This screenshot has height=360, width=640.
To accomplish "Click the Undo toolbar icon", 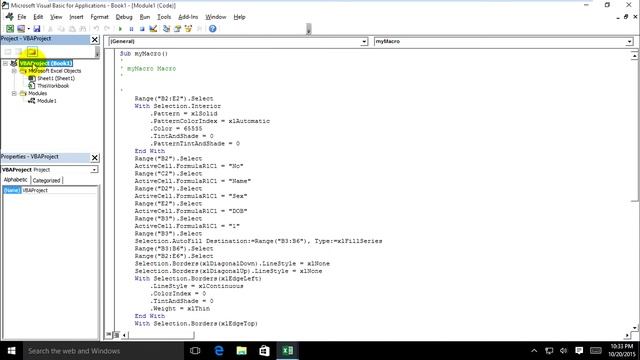I will tap(96, 29).
